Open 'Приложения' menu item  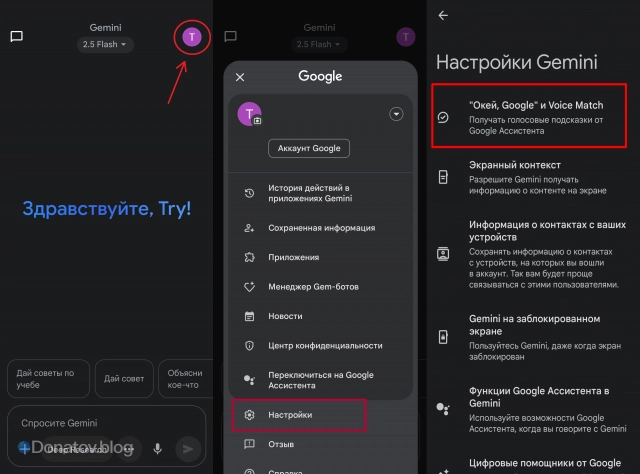pyautogui.click(x=320, y=257)
